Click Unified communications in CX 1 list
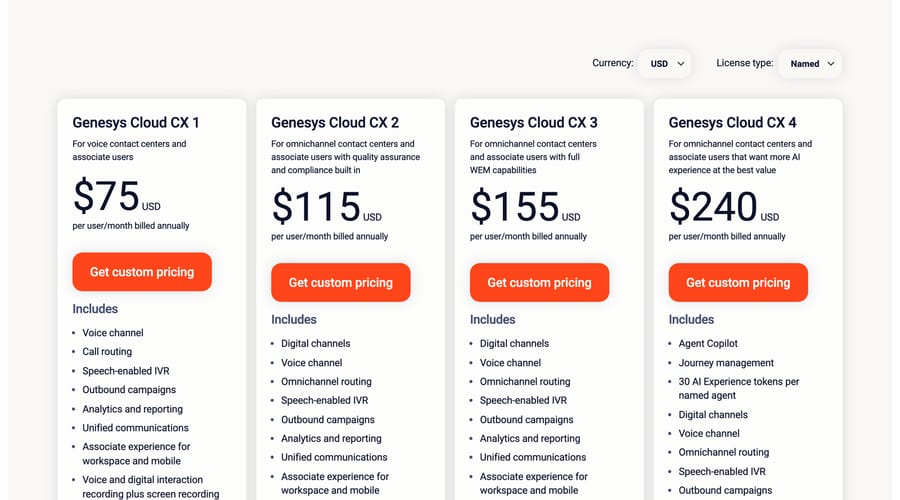900x500 pixels. click(x=135, y=428)
